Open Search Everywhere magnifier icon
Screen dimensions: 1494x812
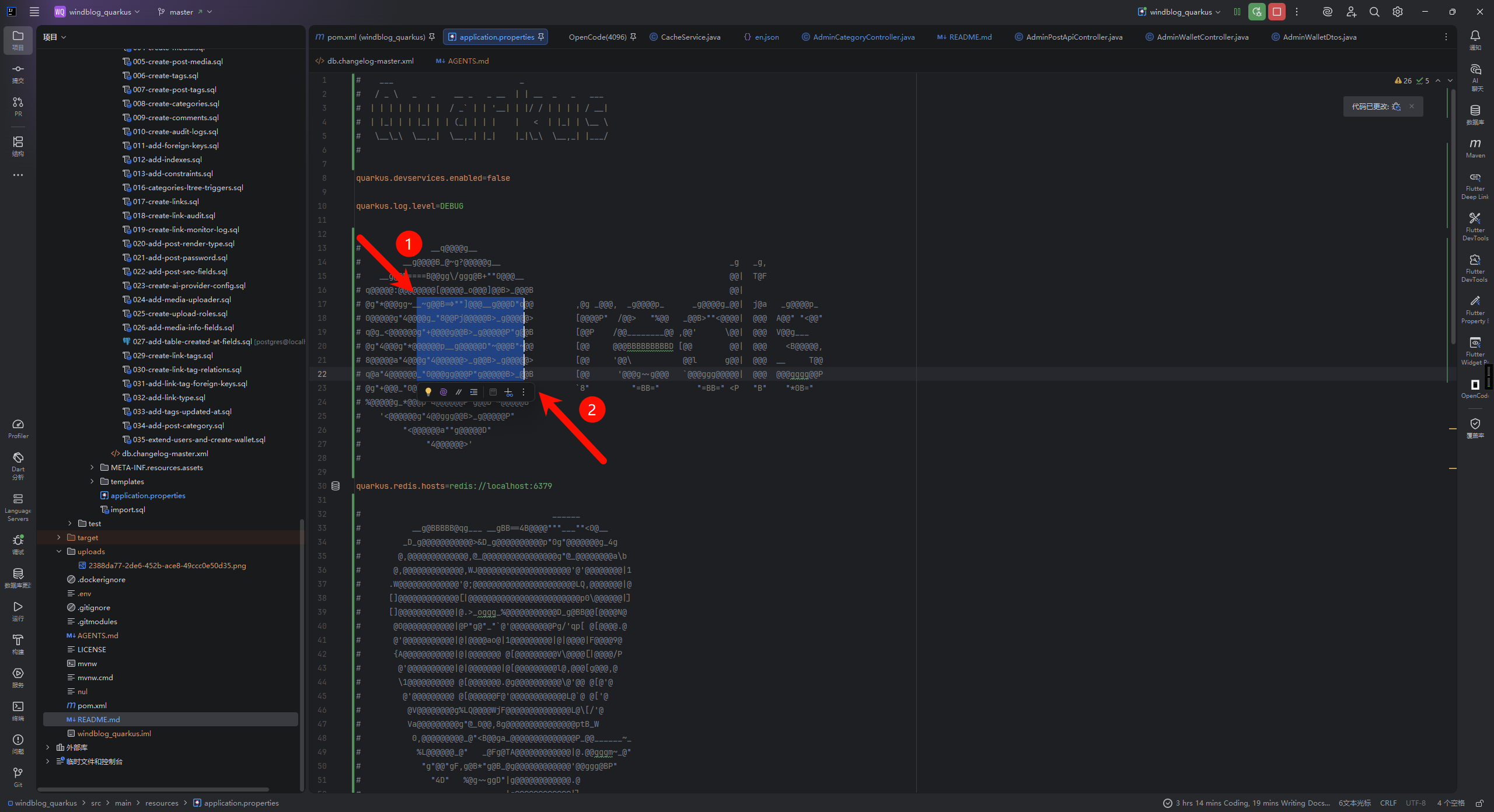[1374, 12]
